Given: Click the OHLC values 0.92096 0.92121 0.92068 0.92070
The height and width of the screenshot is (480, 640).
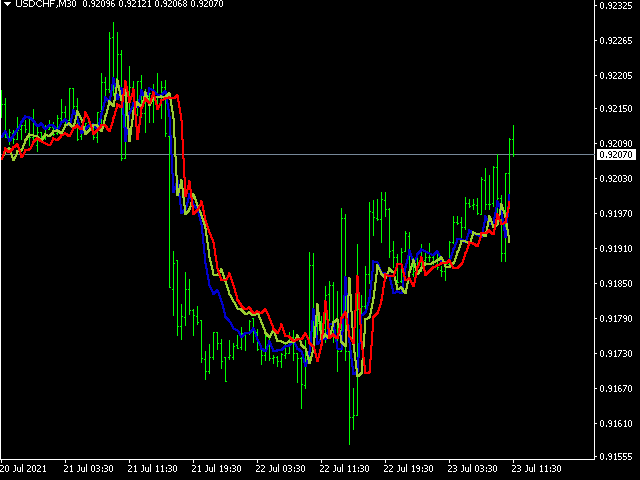Looking at the screenshot, I should click(x=153, y=4).
